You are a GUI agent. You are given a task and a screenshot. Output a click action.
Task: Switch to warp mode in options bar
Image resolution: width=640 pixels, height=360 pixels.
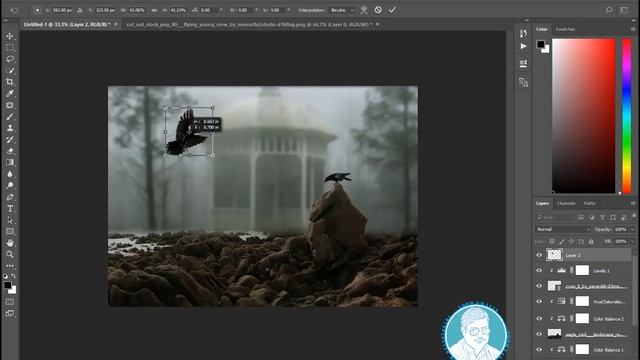pyautogui.click(x=364, y=10)
